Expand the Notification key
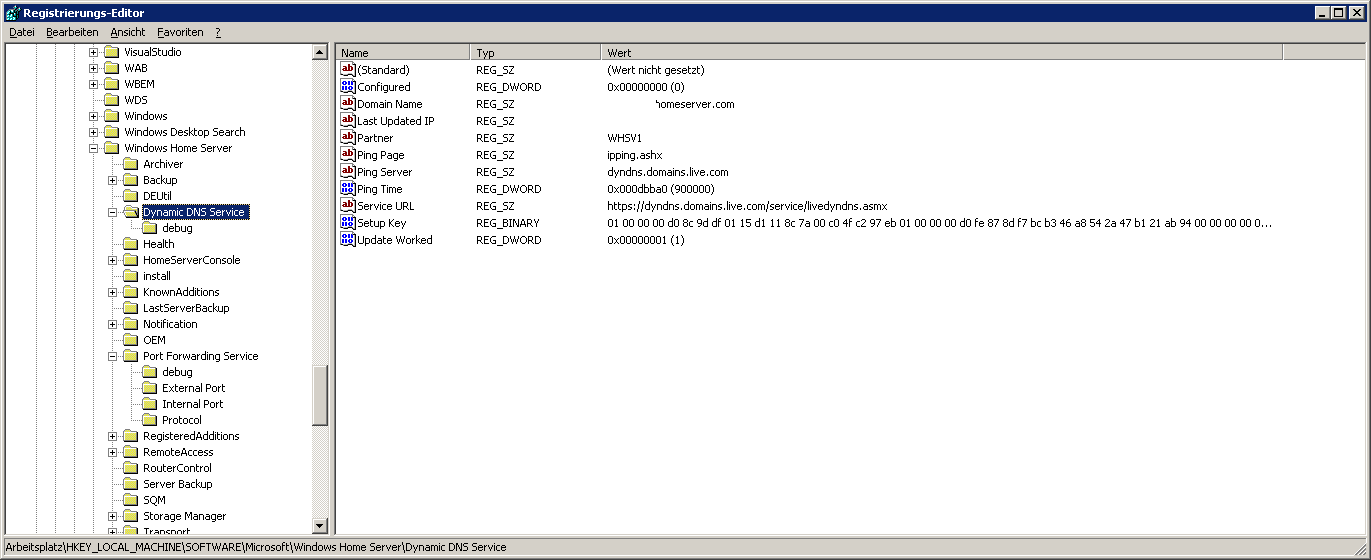This screenshot has height=560, width=1371. coord(113,324)
